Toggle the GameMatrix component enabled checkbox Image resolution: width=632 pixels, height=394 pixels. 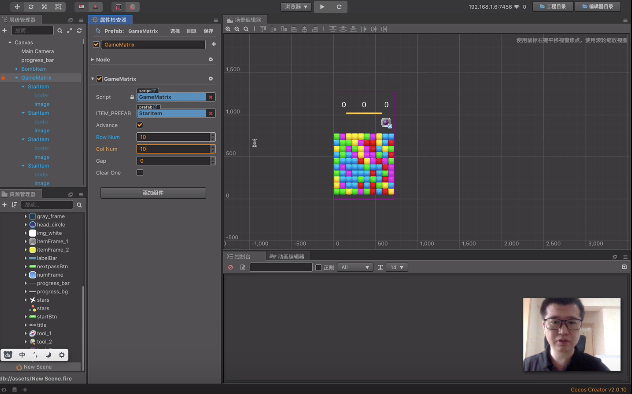pyautogui.click(x=100, y=79)
